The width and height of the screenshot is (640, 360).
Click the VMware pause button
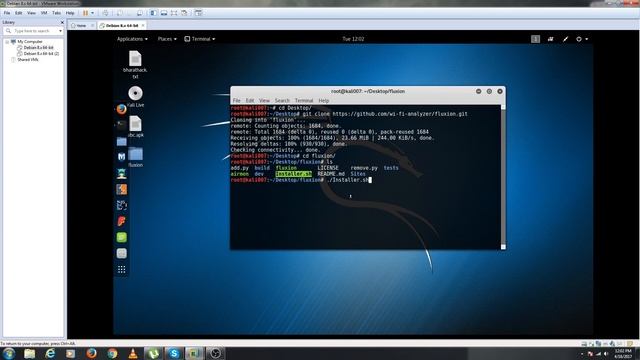tap(85, 13)
